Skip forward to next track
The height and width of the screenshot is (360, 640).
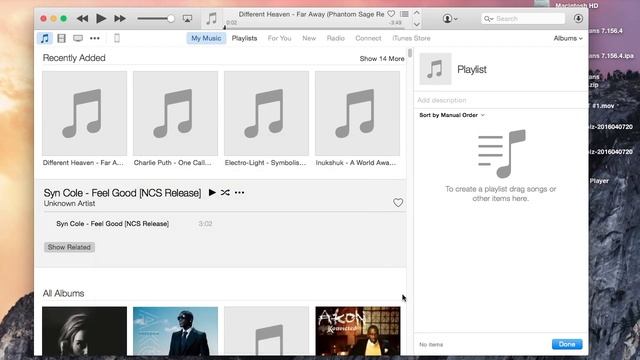[x=120, y=18]
